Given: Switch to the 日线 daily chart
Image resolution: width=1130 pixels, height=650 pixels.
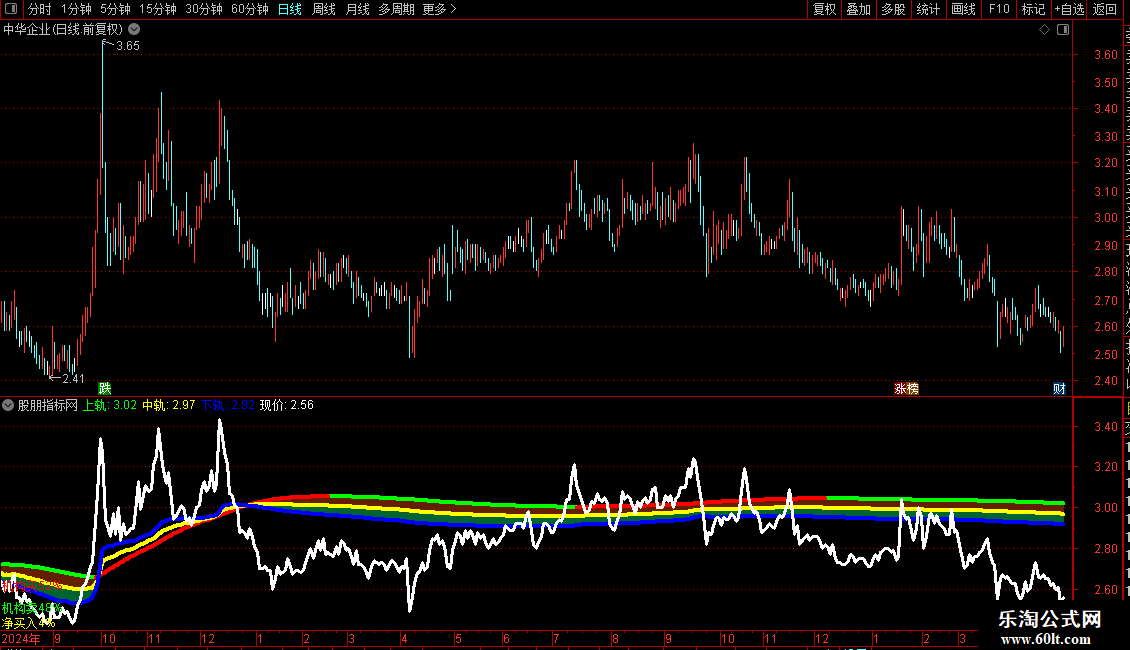Looking at the screenshot, I should tap(290, 9).
